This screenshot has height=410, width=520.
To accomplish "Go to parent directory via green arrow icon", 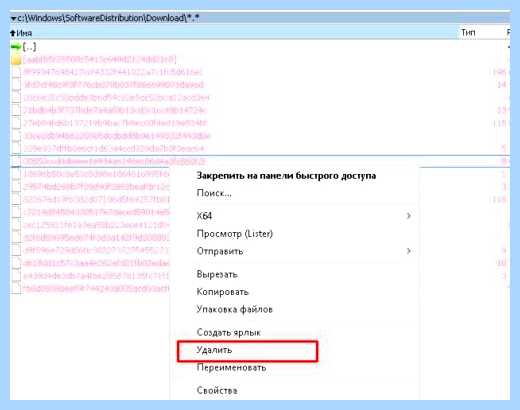I will [x=16, y=47].
